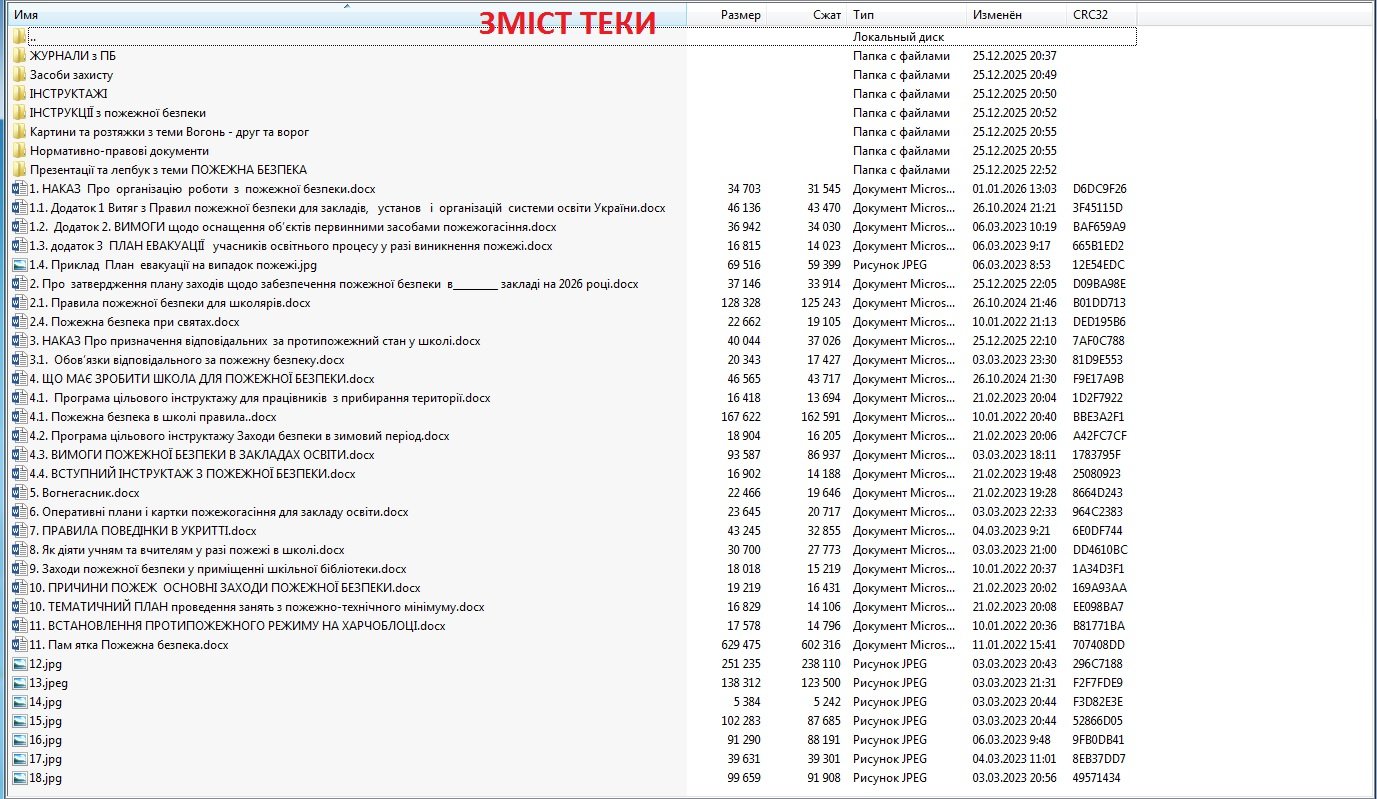Select Word icon of 7. ПРАВИЛА ПОВЕДІНКИ В УКРИТТІ

(19, 531)
